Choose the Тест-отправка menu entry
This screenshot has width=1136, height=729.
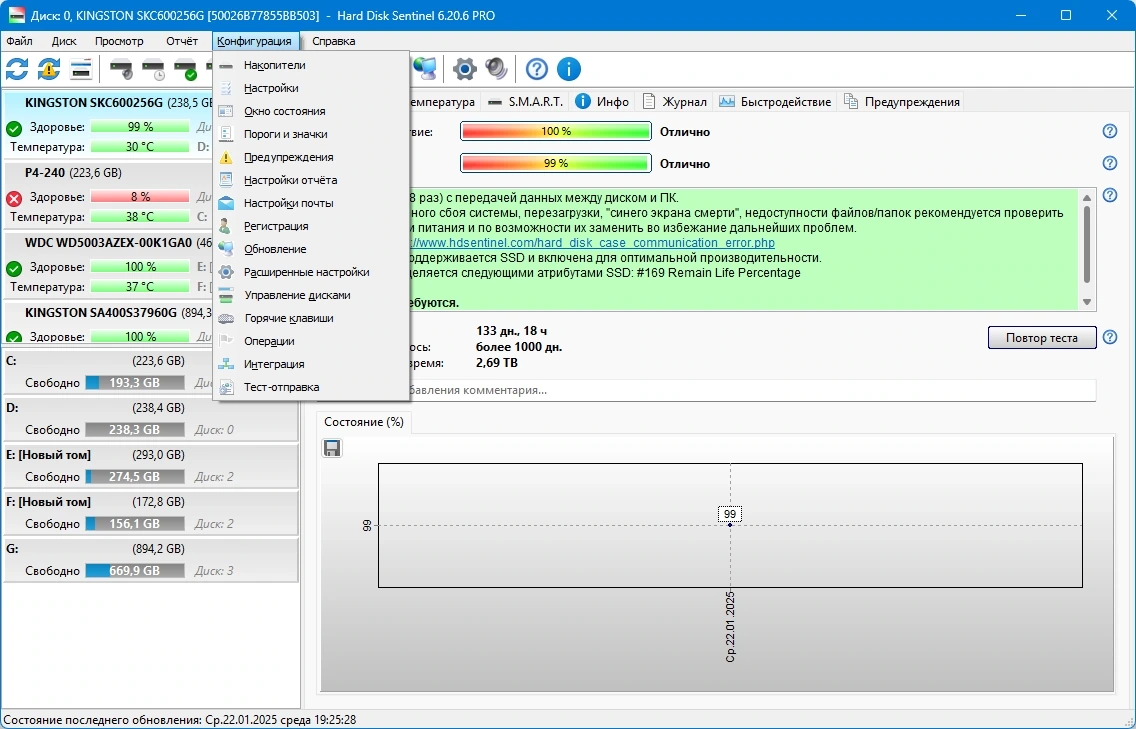(311, 387)
